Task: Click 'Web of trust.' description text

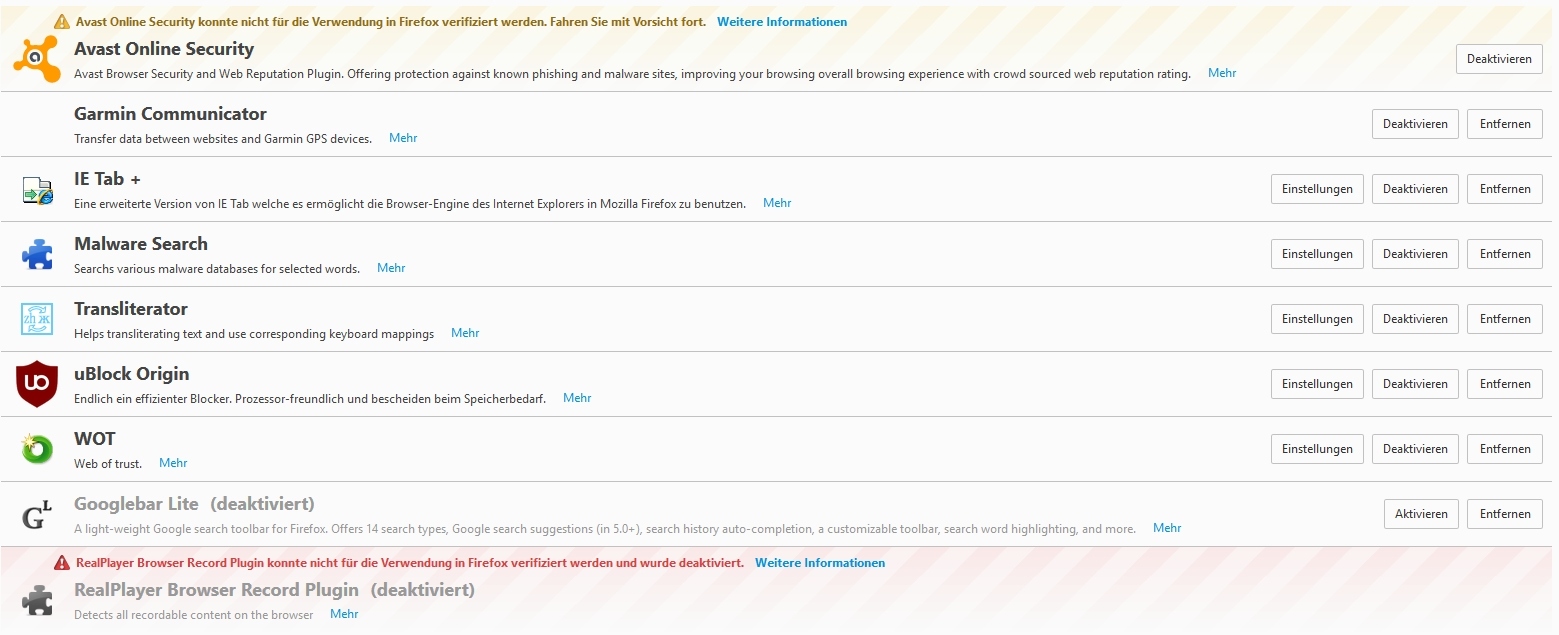Action: point(108,464)
